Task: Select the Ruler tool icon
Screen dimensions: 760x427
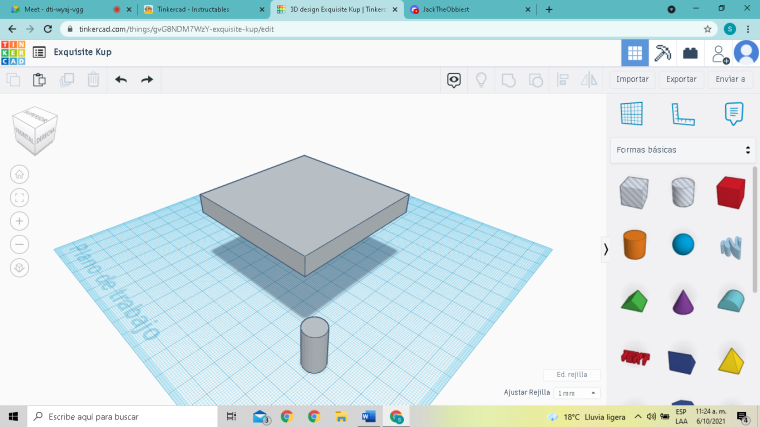Action: click(683, 114)
